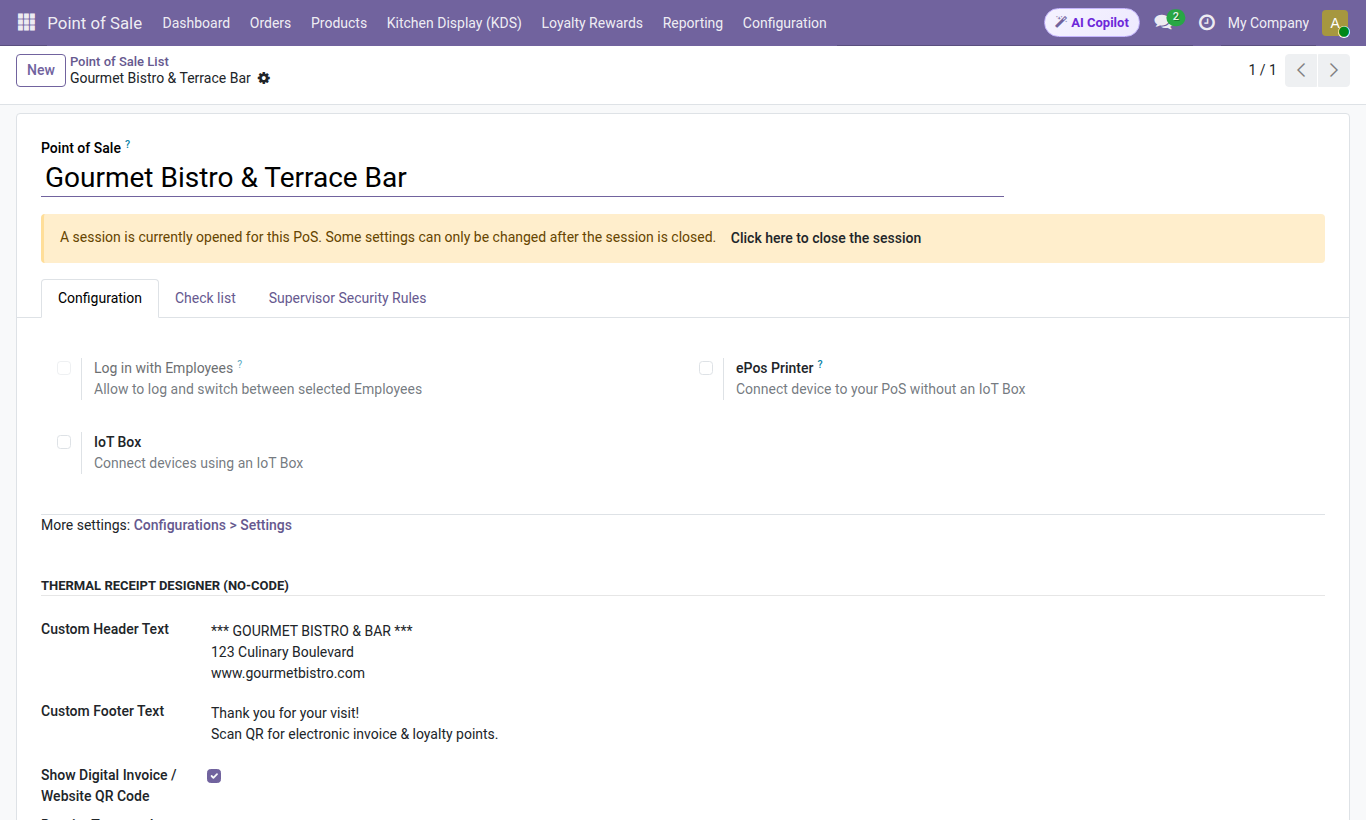Launch the AI Copilot button
The image size is (1366, 820).
(1092, 22)
